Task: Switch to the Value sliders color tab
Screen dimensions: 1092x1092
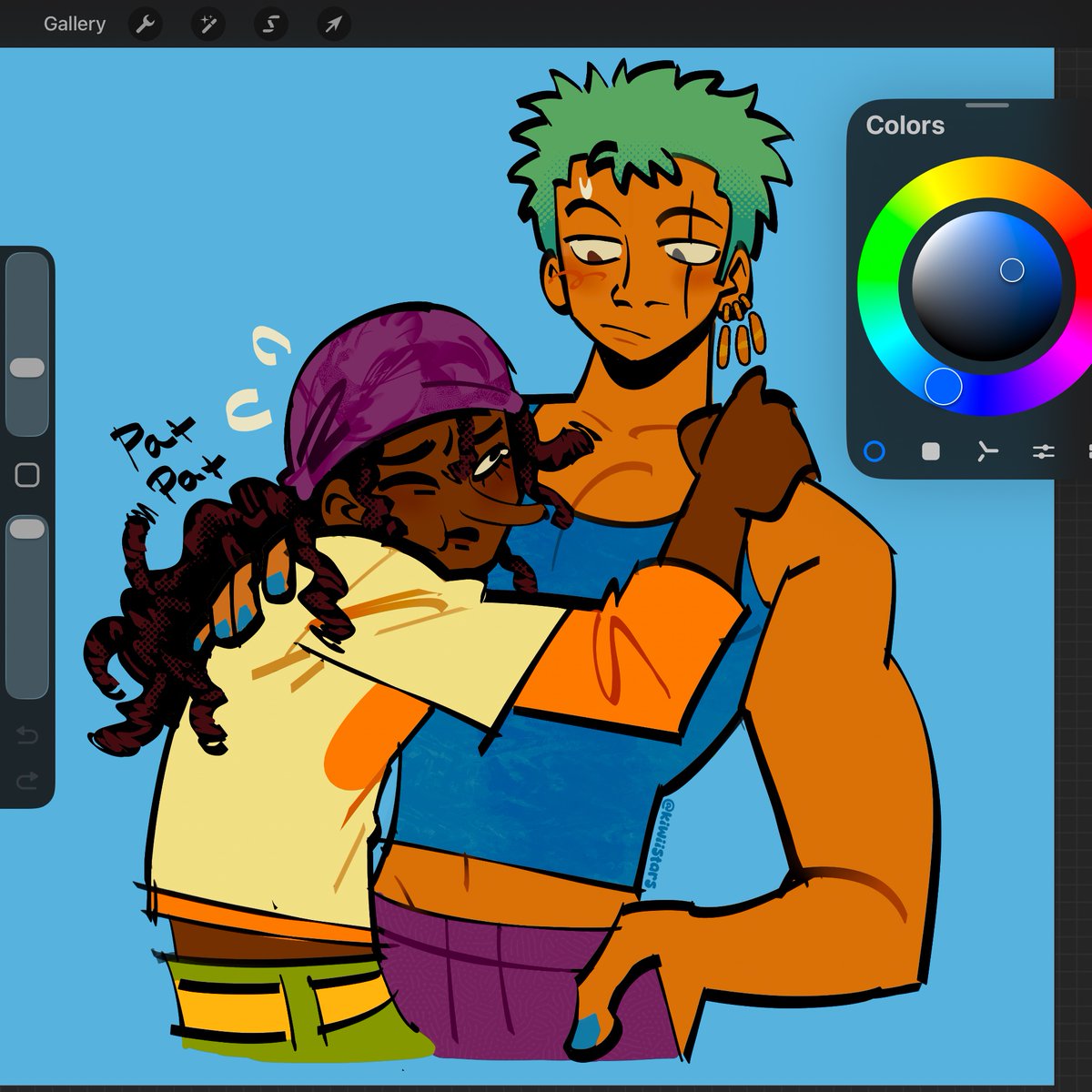Action: (x=1044, y=451)
